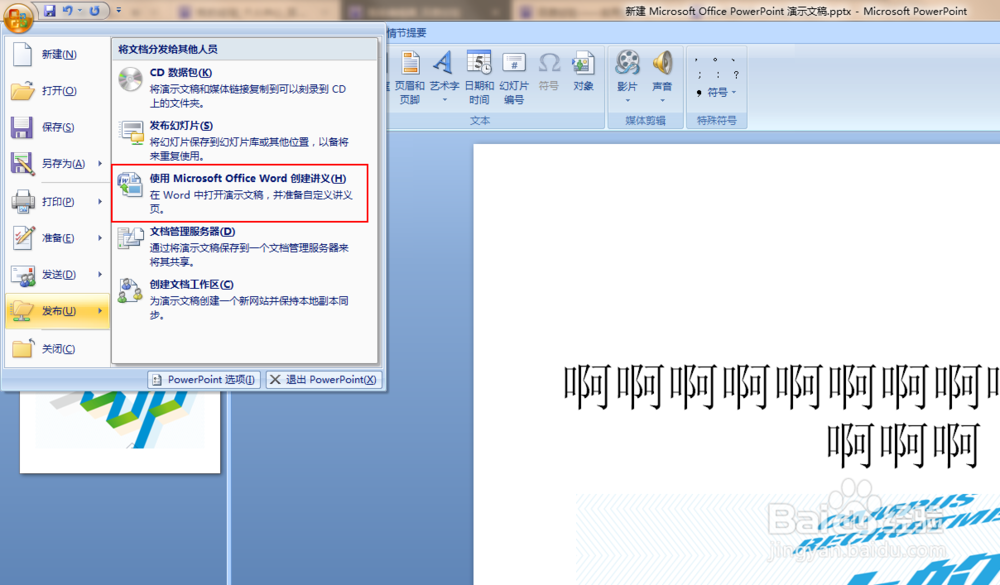The height and width of the screenshot is (585, 1000).
Task: Expand the 另存为 submenu arrow
Action: [100, 164]
